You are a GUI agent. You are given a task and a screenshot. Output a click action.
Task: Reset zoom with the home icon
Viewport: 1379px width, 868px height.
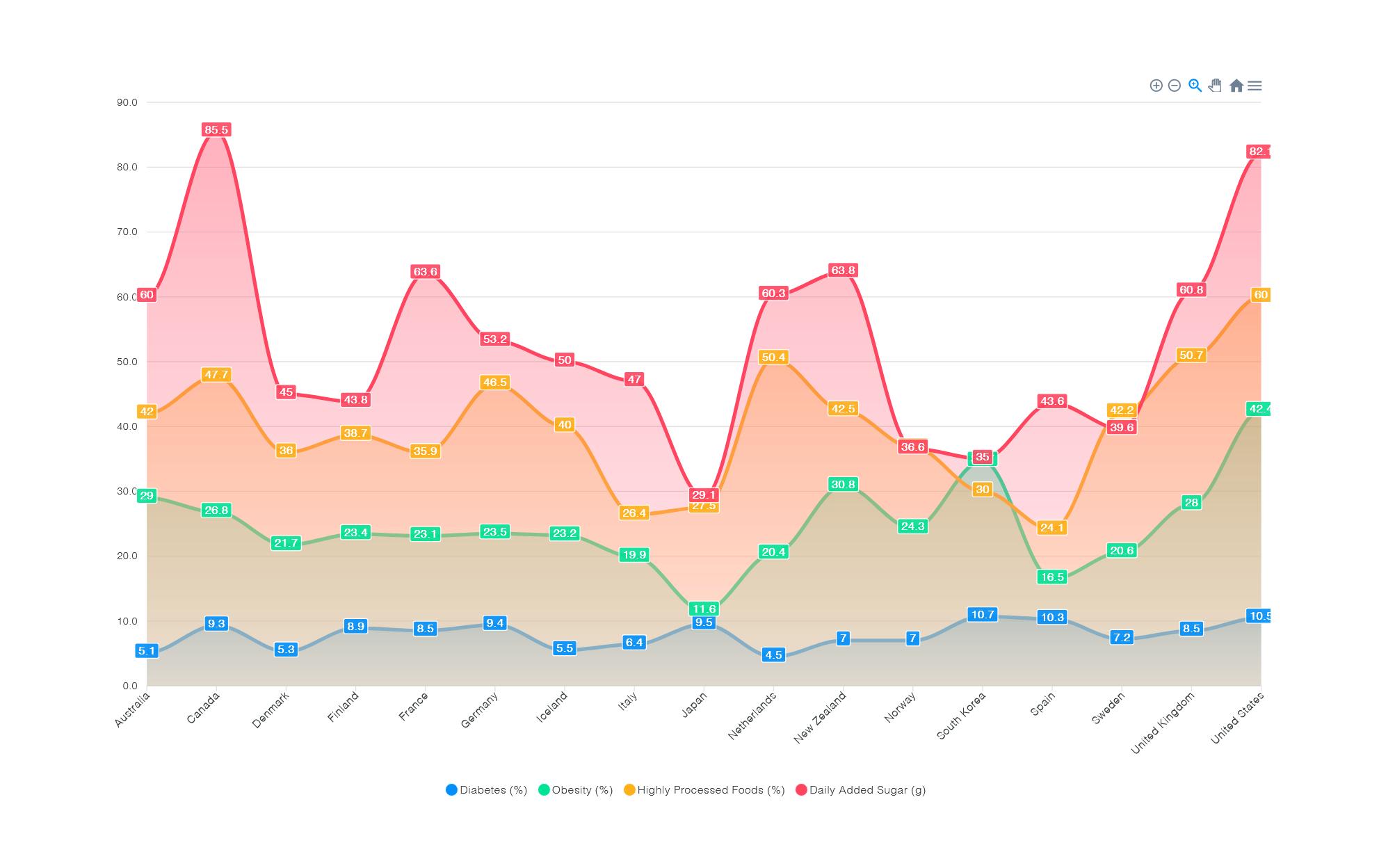pos(1236,86)
